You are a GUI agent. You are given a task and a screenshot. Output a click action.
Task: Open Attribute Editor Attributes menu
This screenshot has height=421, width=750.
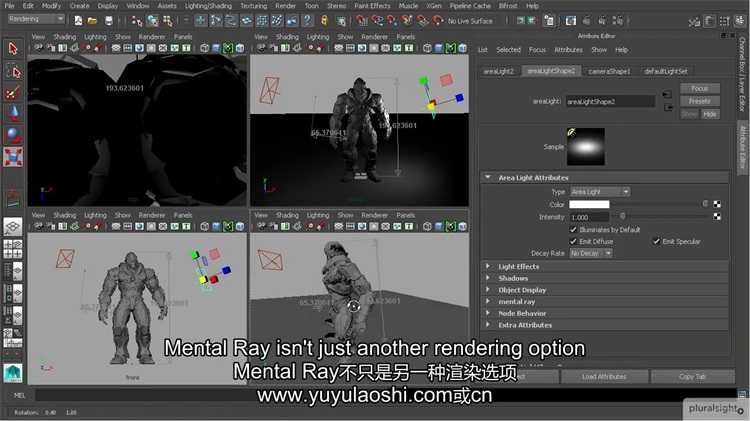[568, 50]
